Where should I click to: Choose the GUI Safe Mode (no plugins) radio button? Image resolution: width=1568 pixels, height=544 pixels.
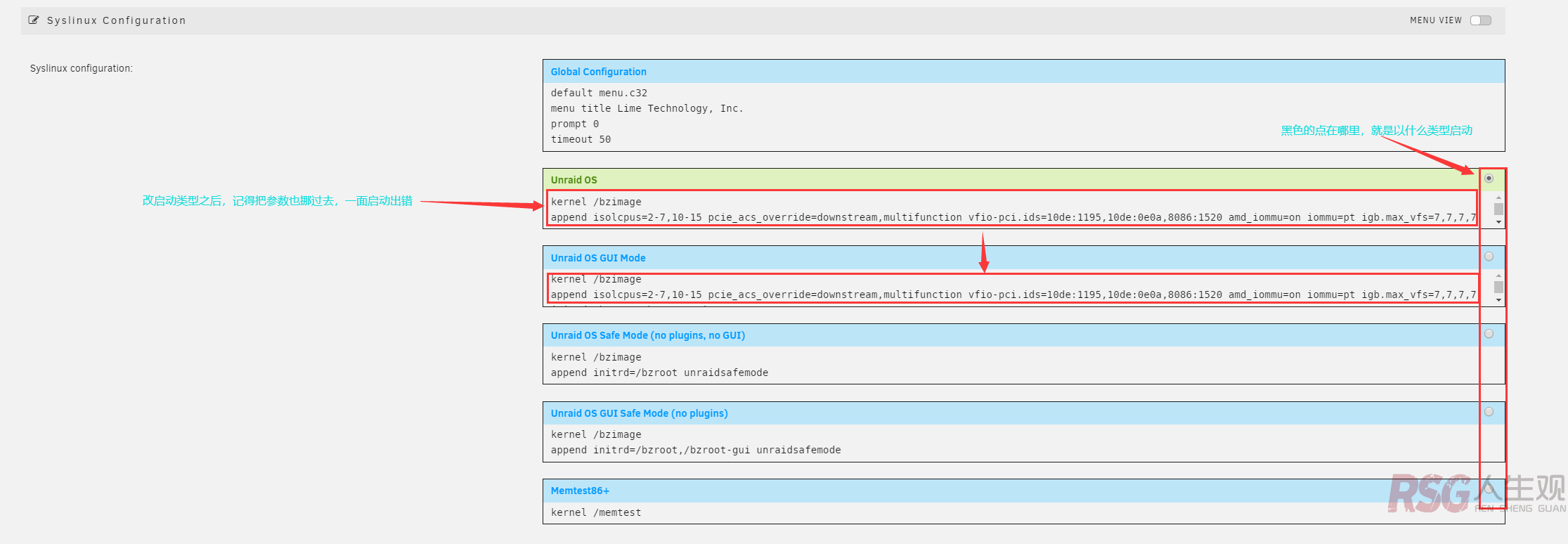click(1489, 412)
